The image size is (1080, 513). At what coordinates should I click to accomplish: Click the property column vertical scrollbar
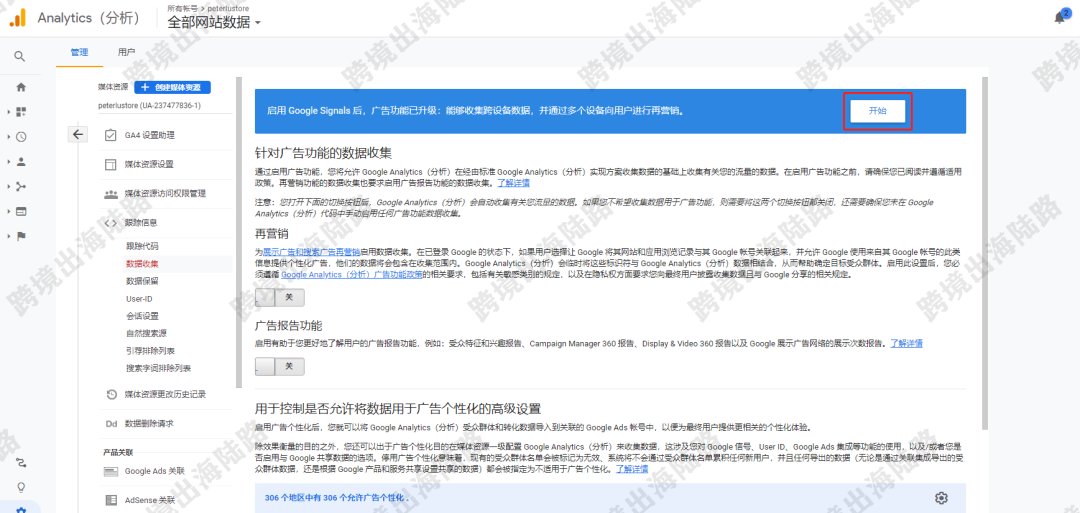239,233
